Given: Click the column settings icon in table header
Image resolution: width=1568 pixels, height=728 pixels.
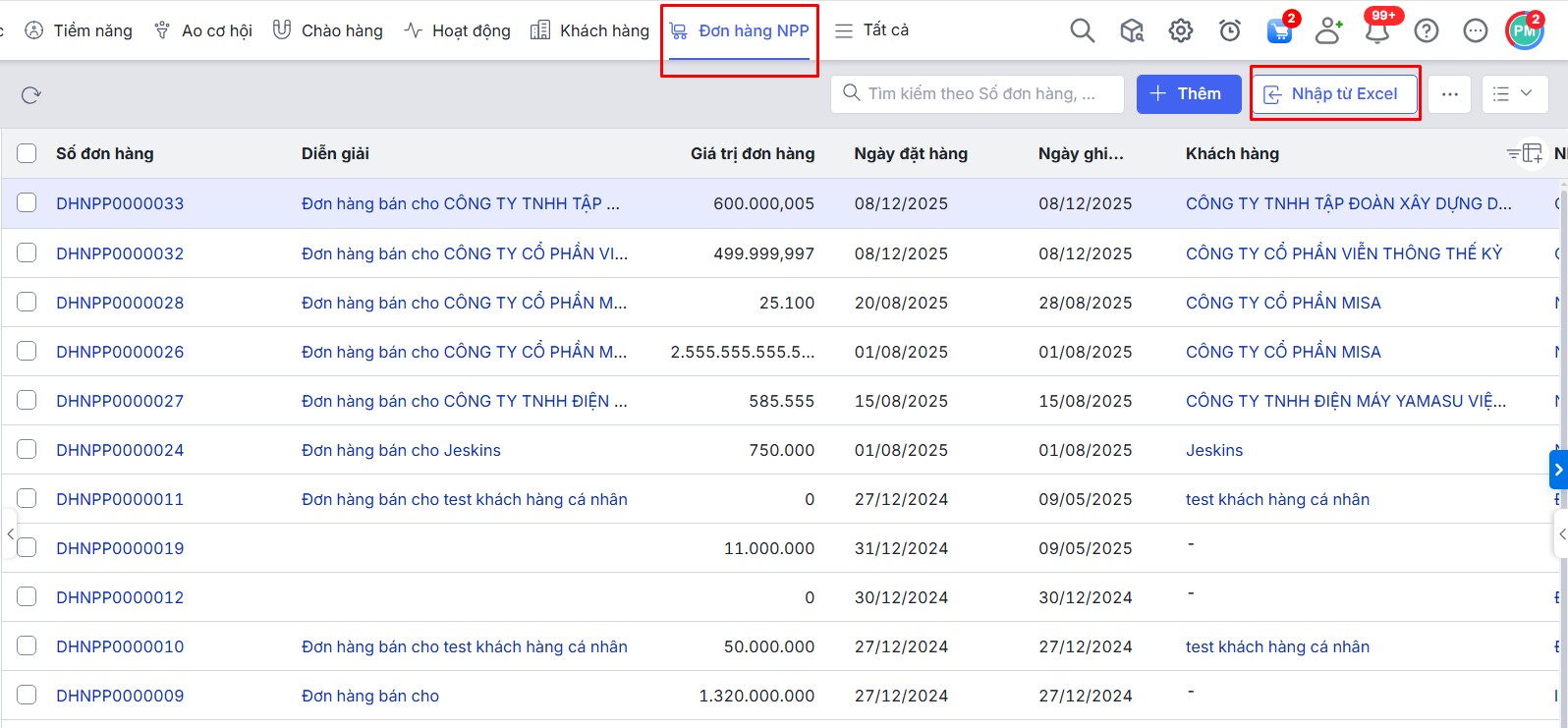Looking at the screenshot, I should pyautogui.click(x=1532, y=153).
